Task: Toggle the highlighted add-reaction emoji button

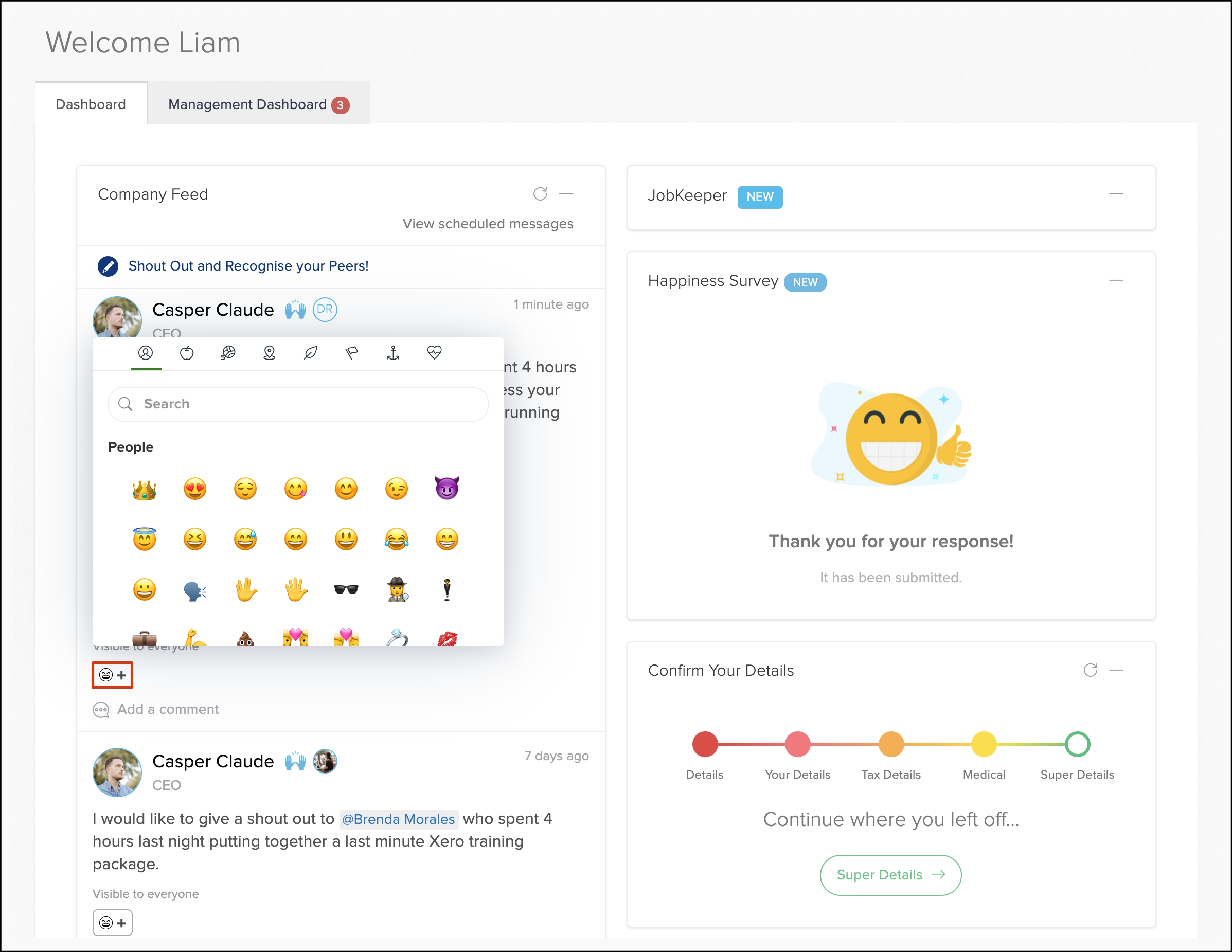Action: click(112, 675)
